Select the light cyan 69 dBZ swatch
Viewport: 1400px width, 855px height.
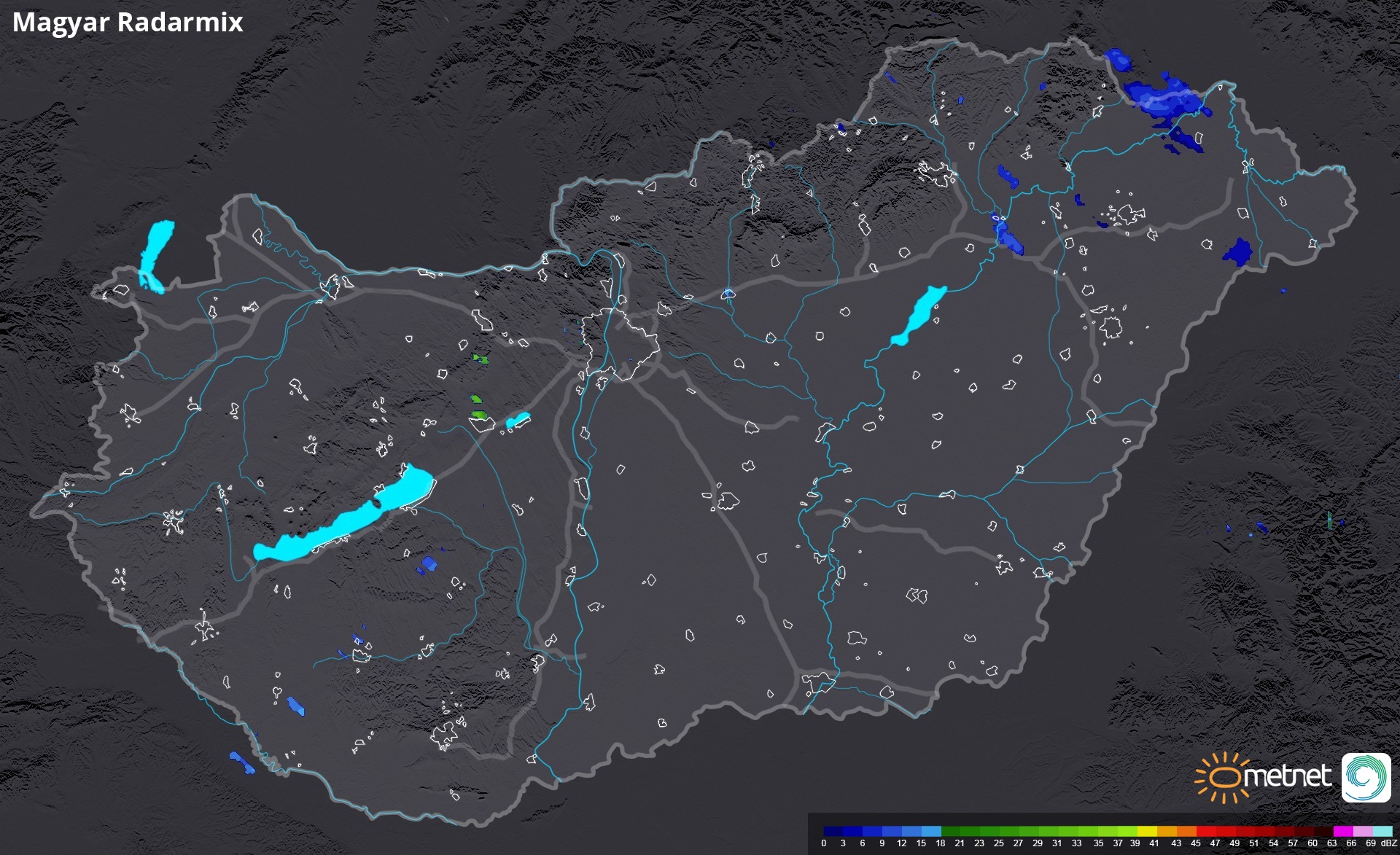point(1382,831)
